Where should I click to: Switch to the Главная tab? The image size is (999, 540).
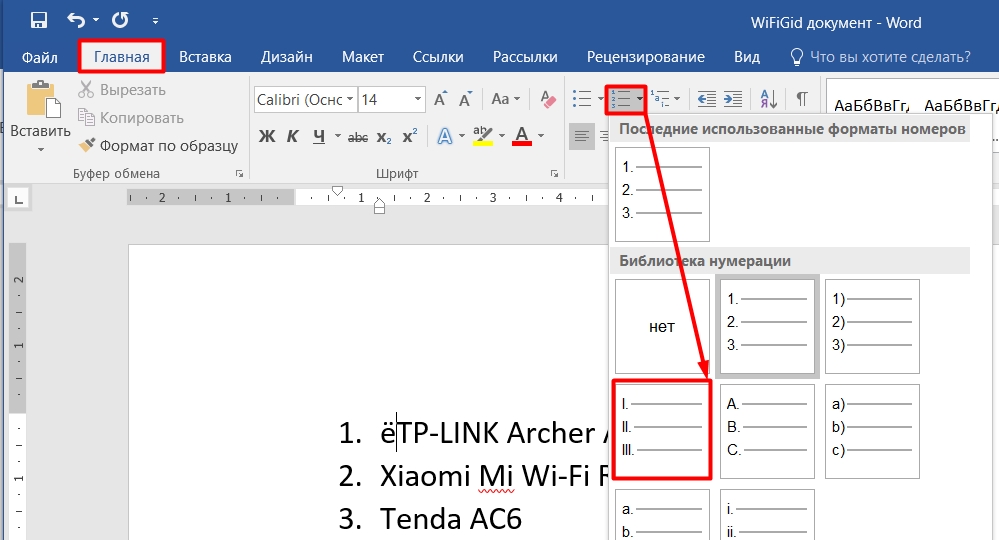click(x=122, y=57)
